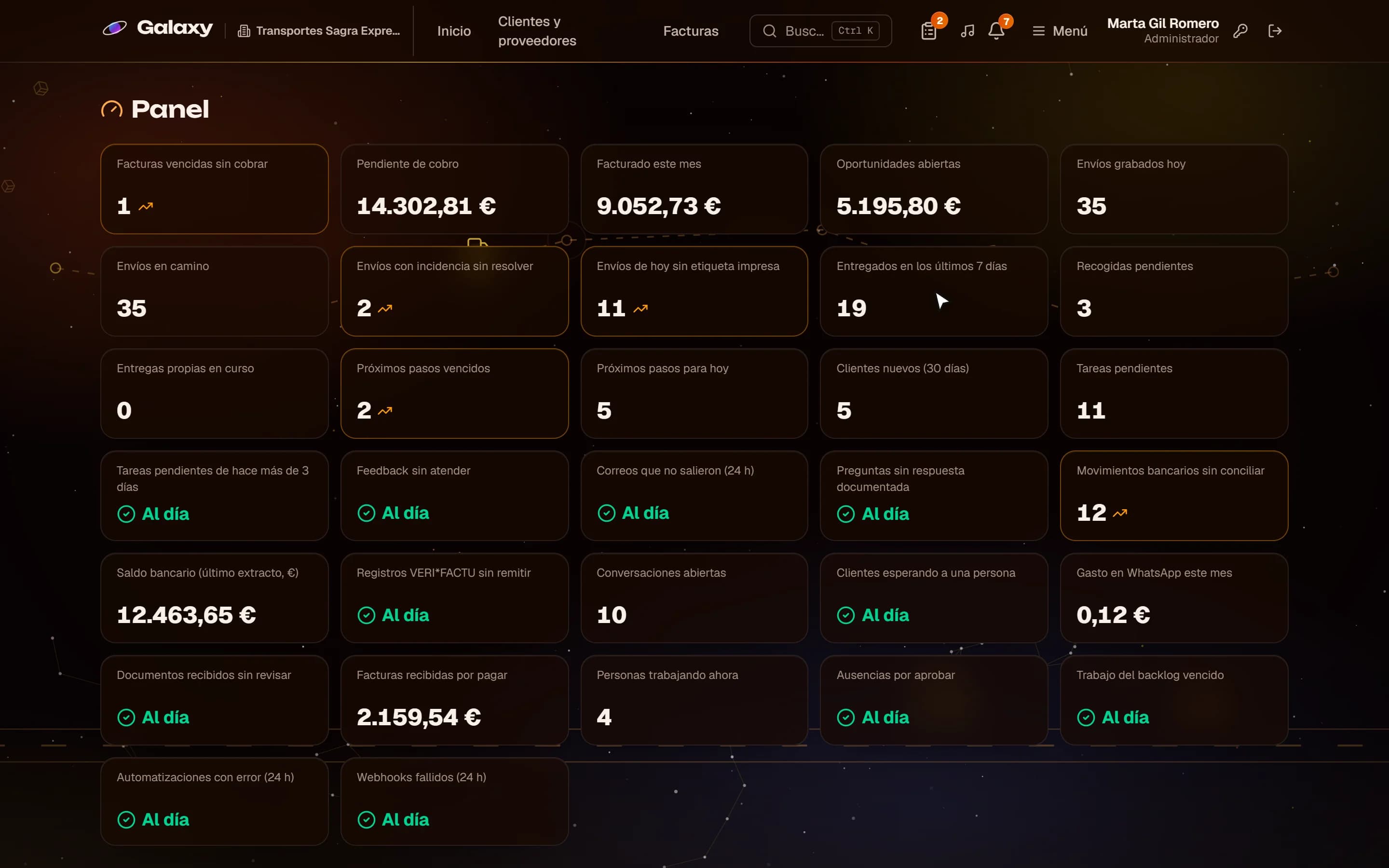Click the key icon next to the user name
The width and height of the screenshot is (1389, 868).
point(1240,31)
